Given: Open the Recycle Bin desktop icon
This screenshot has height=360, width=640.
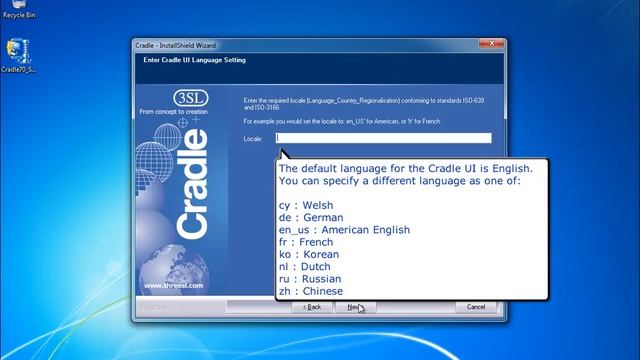Looking at the screenshot, I should tap(19, 9).
